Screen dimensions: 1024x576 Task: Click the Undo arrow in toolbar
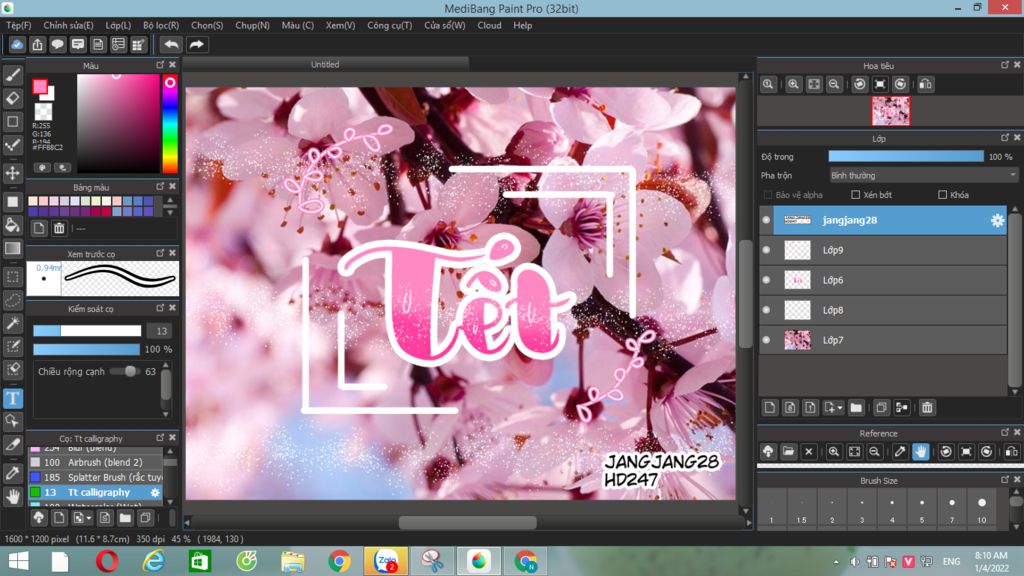coord(171,44)
